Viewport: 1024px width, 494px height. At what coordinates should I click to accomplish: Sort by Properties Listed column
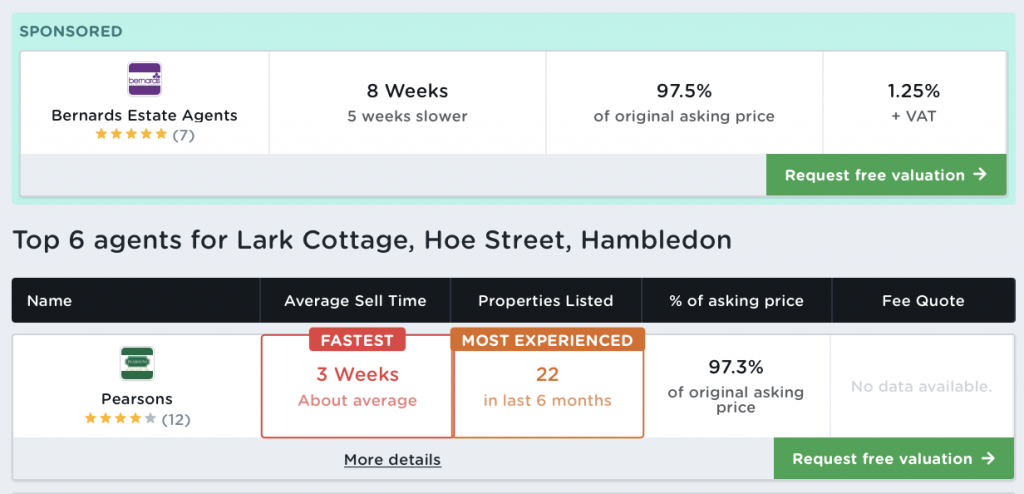pos(545,301)
